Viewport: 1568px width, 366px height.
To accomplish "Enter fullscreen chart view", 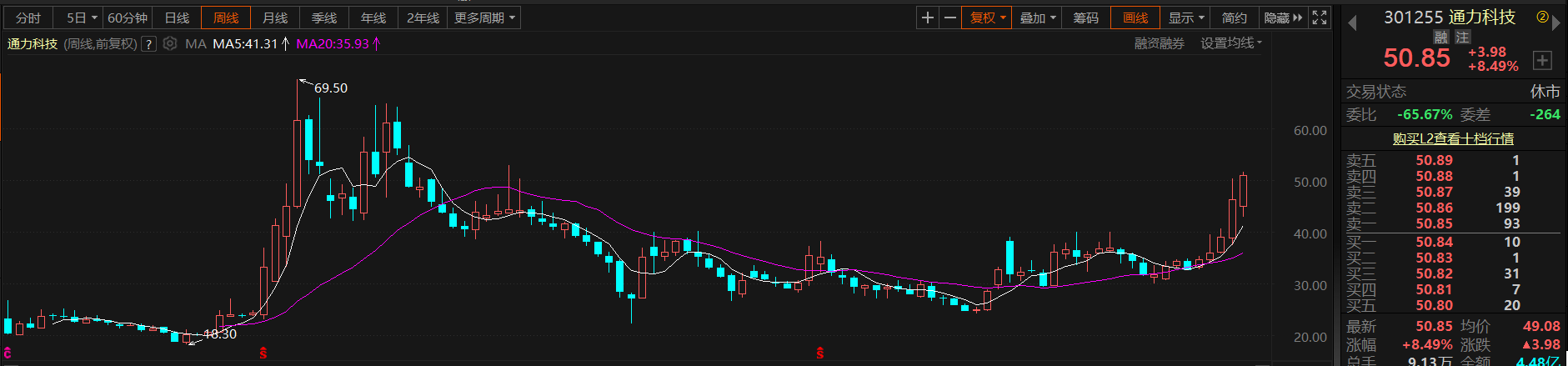I will click(1320, 18).
